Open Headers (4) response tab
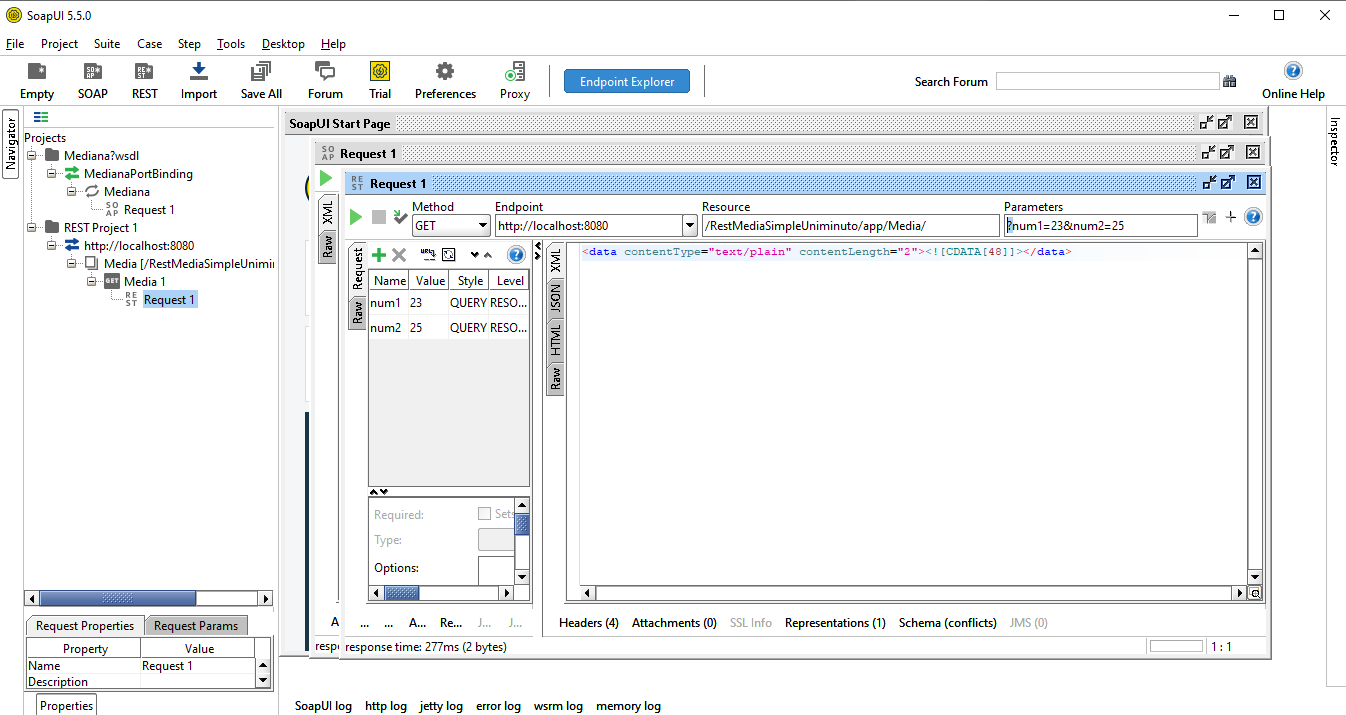This screenshot has height=715, width=1346. point(589,622)
